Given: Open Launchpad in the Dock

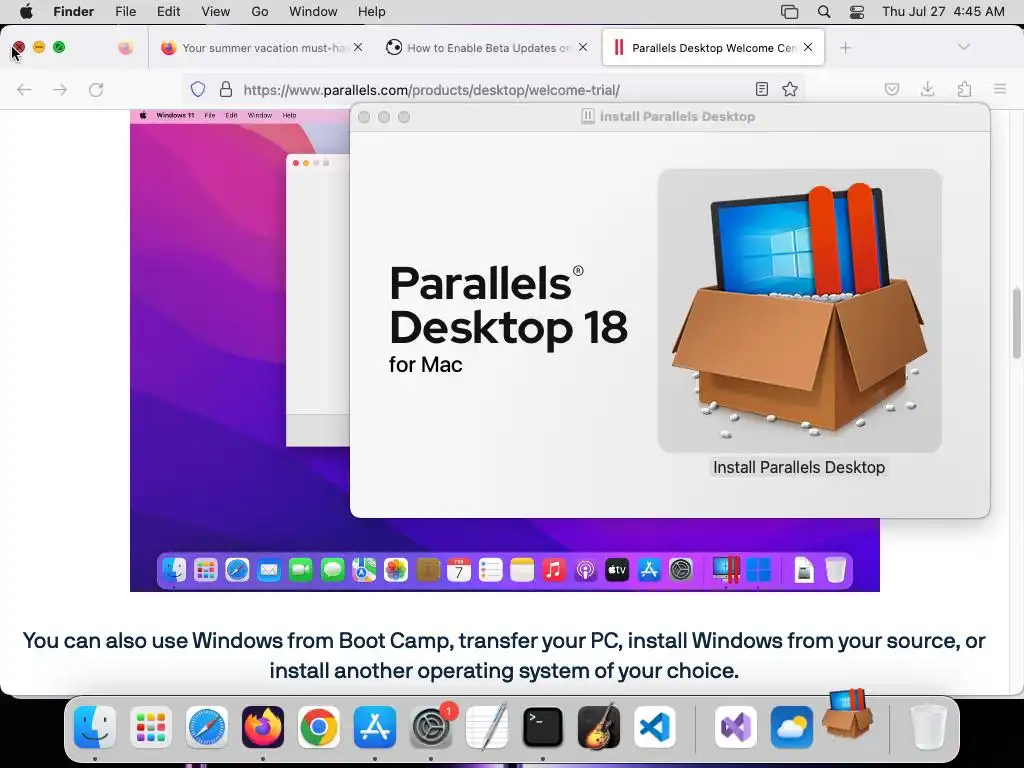Looking at the screenshot, I should click(x=151, y=727).
